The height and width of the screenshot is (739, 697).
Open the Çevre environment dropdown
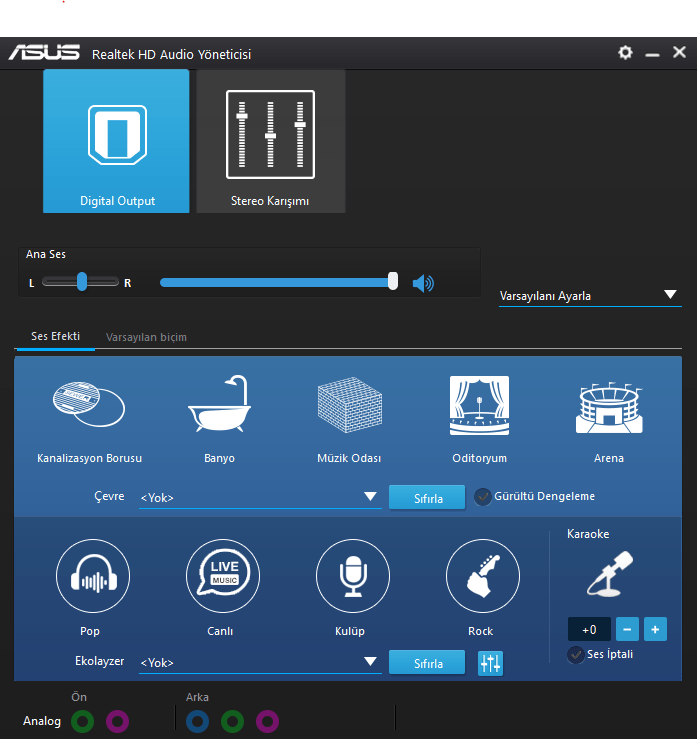[260, 497]
